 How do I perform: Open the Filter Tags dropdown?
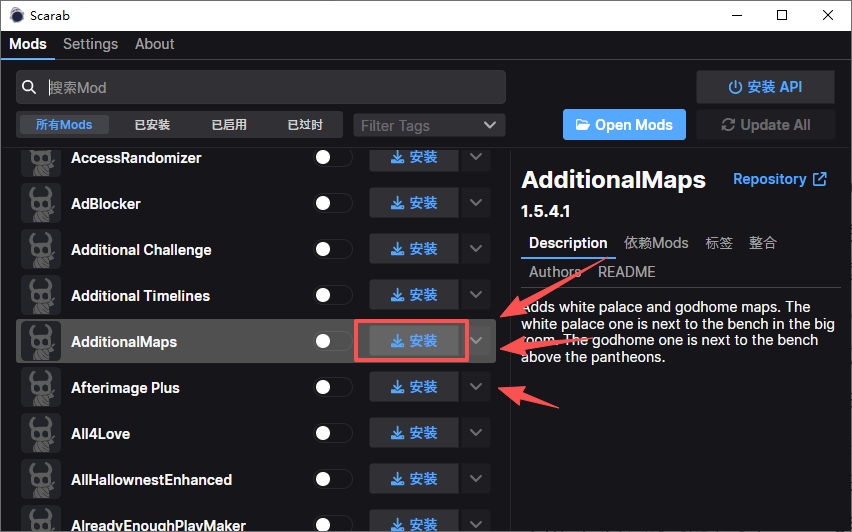[429, 126]
